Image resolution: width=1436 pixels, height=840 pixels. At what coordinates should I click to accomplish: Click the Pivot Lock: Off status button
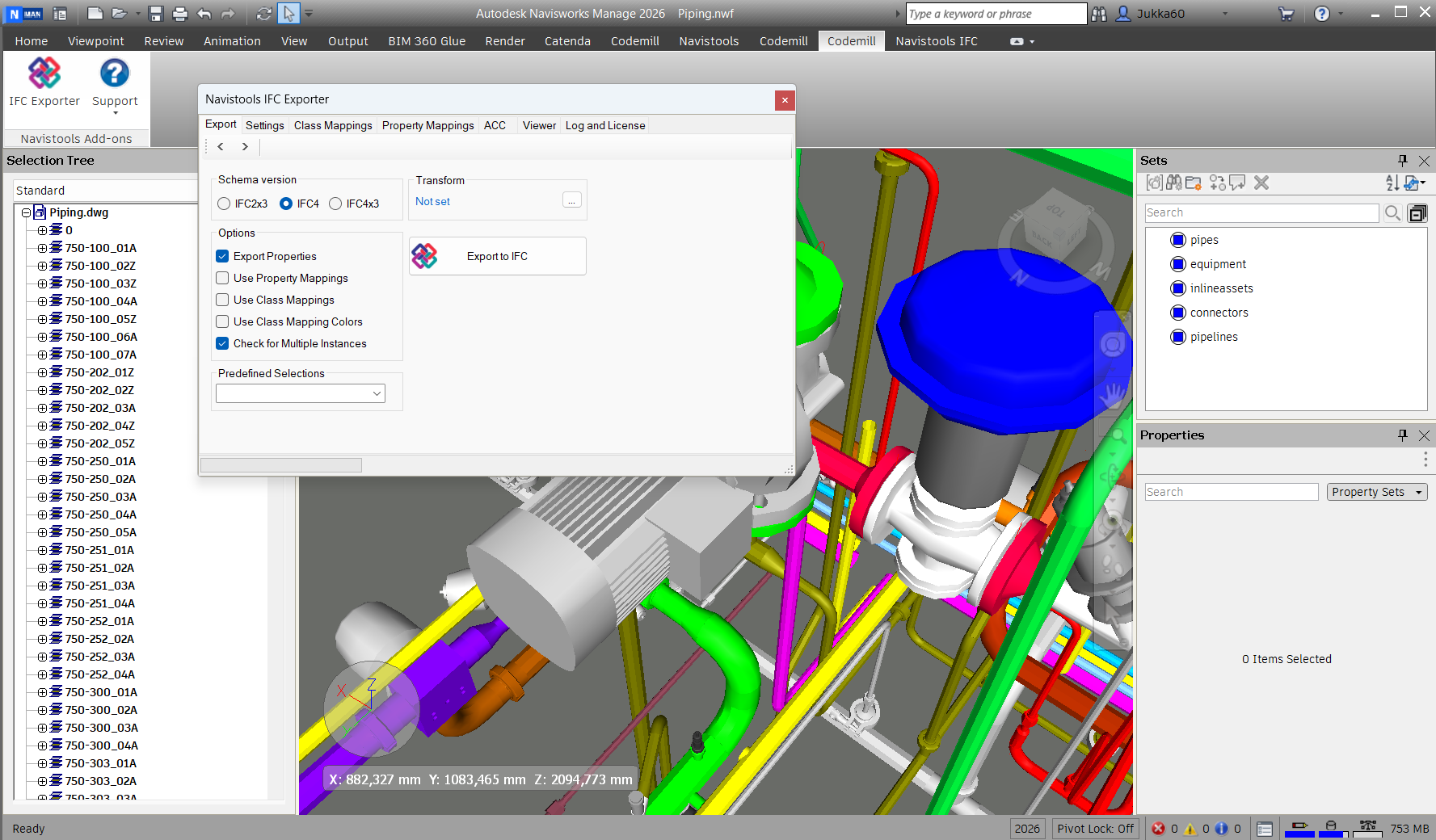1095,829
